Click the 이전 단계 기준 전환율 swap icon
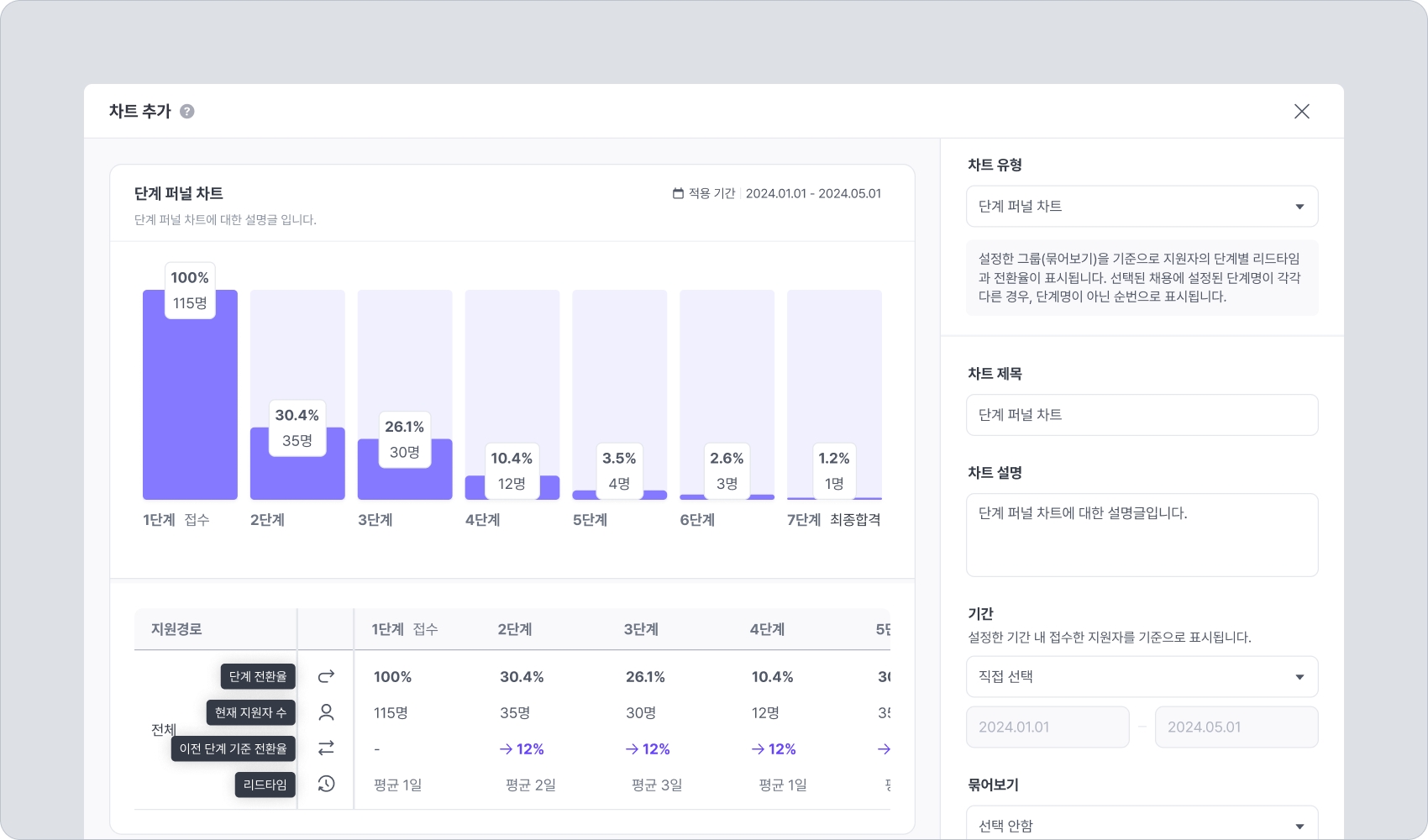 coord(326,748)
